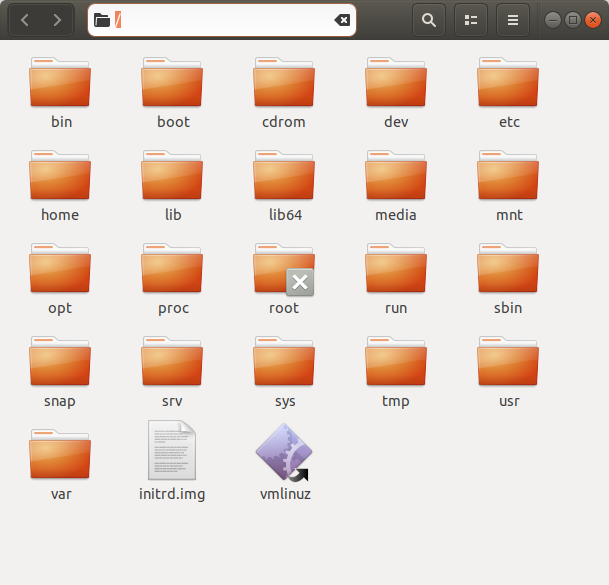609x585 pixels.
Task: Select the snap folder icon
Action: tap(60, 361)
